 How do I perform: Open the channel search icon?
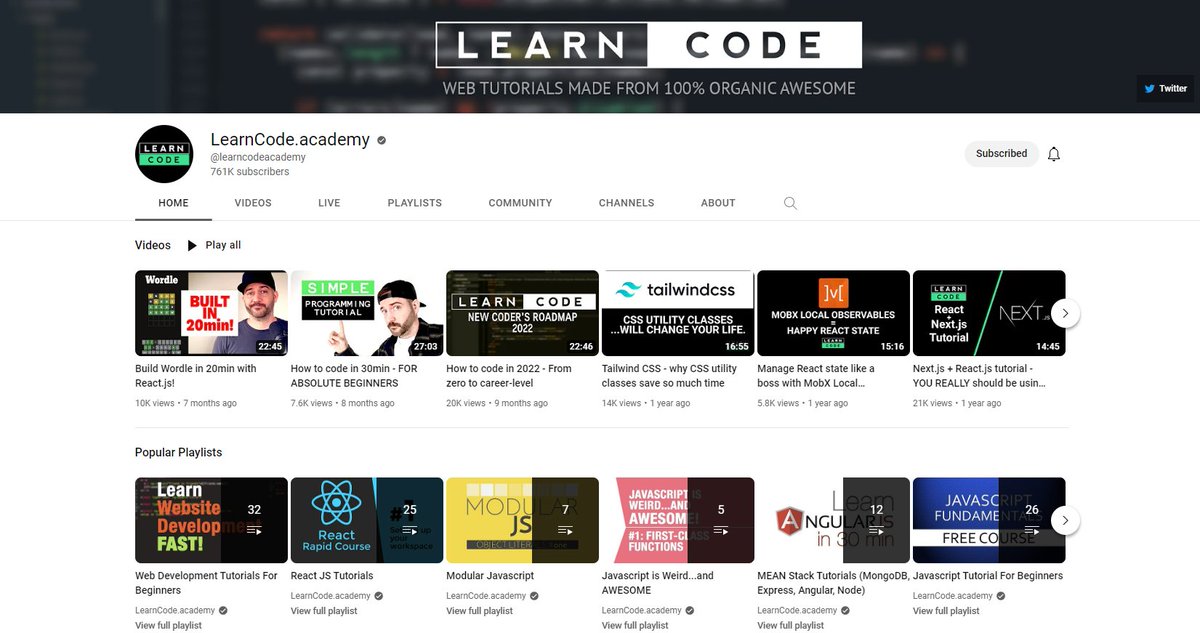click(x=790, y=203)
